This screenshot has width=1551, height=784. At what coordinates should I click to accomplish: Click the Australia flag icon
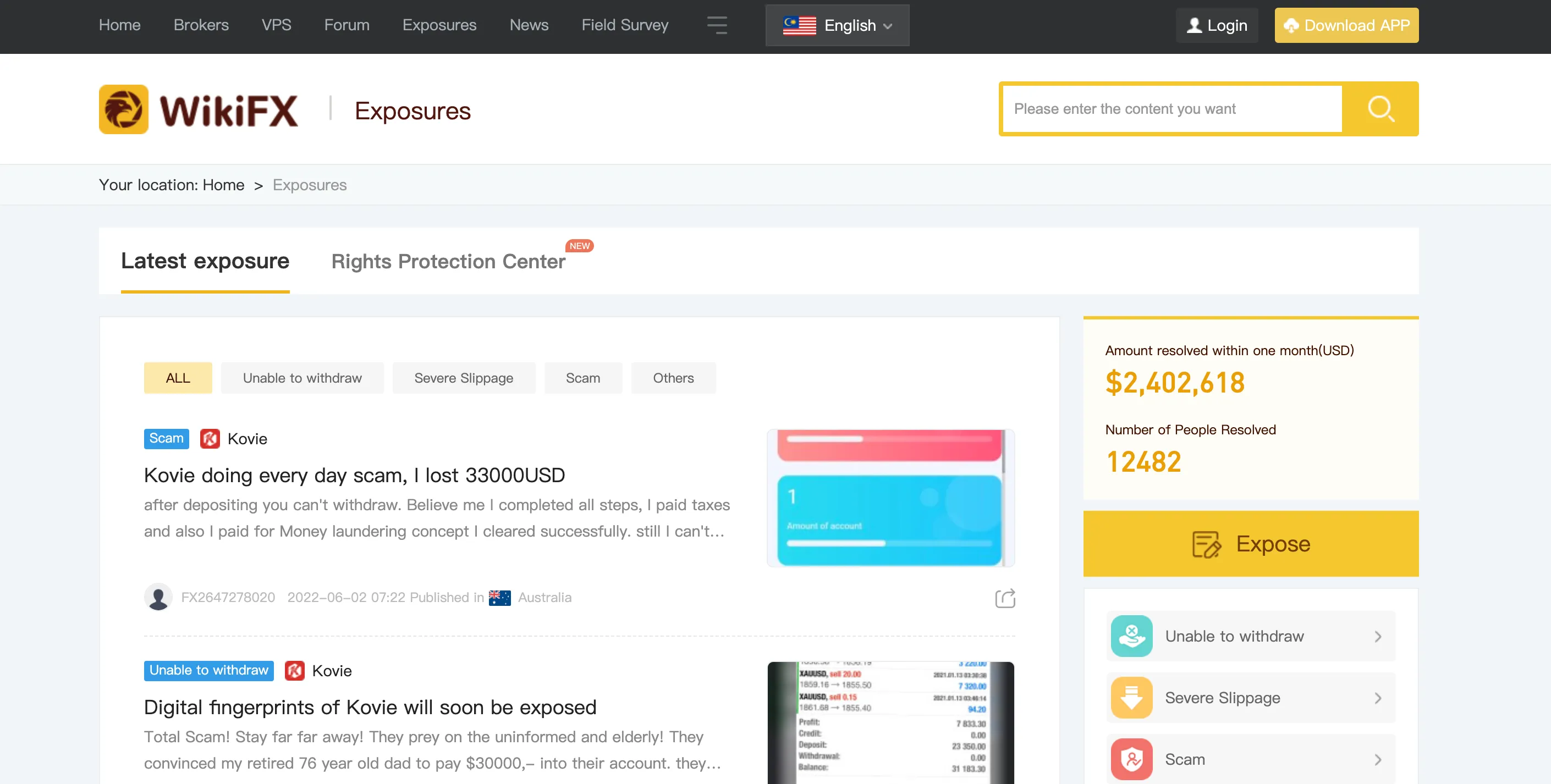500,598
